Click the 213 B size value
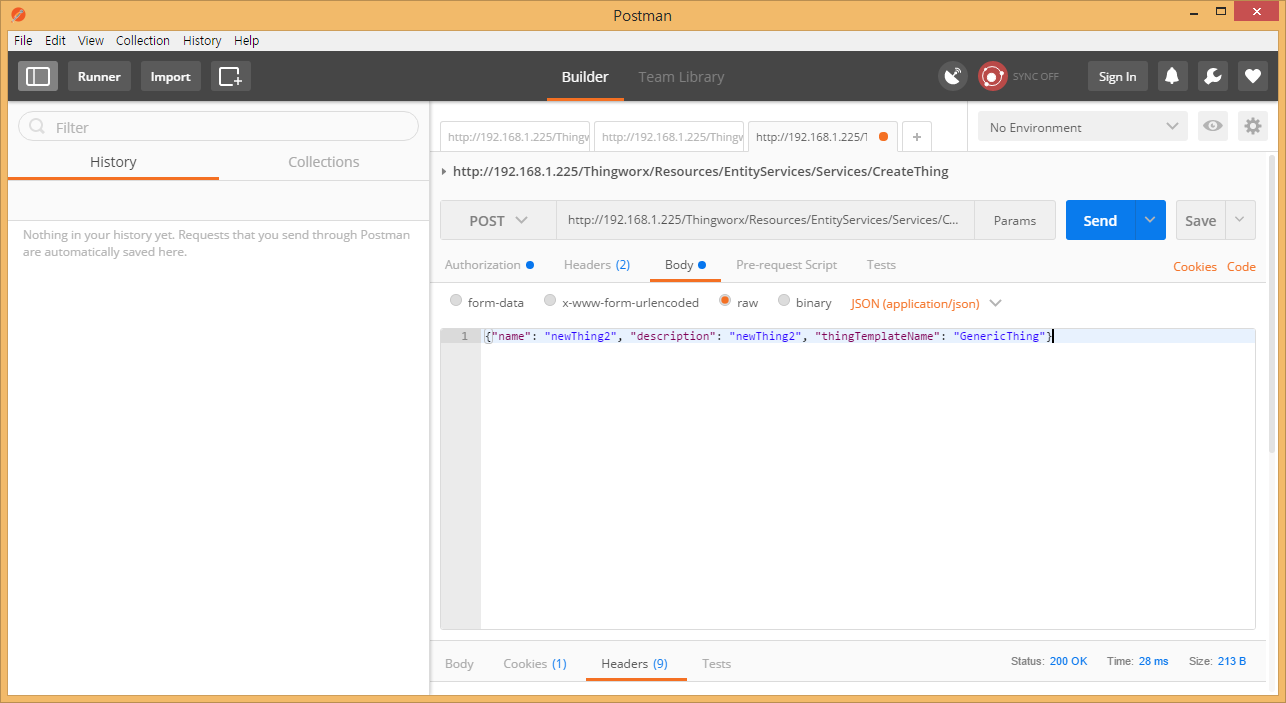 1232,662
